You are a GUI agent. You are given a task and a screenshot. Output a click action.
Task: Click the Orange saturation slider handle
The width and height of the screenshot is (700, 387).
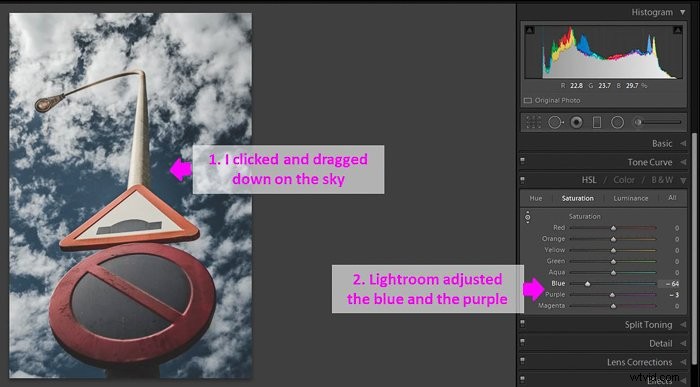pos(613,239)
